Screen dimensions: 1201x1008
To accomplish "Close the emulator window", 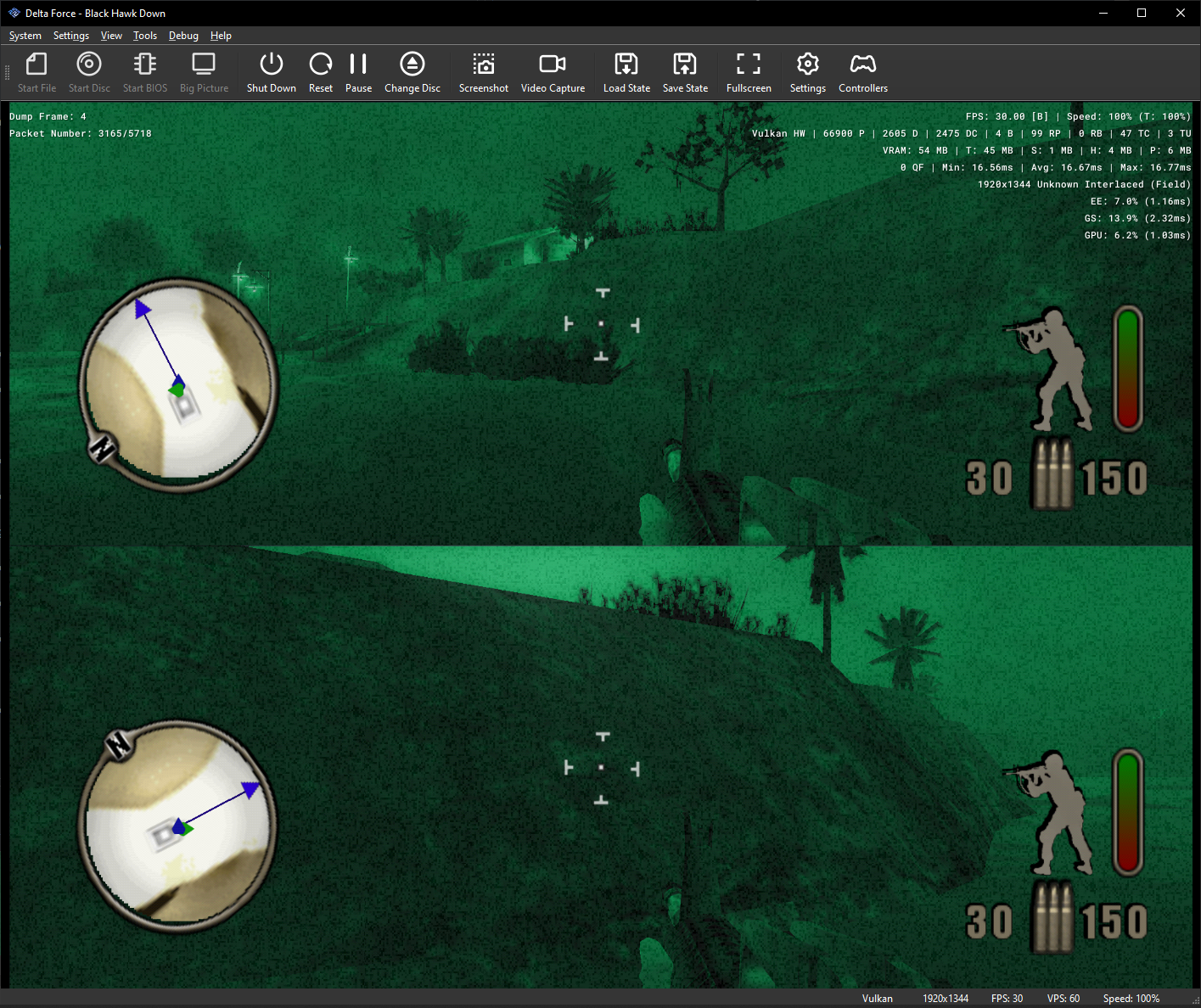I will click(x=1181, y=13).
